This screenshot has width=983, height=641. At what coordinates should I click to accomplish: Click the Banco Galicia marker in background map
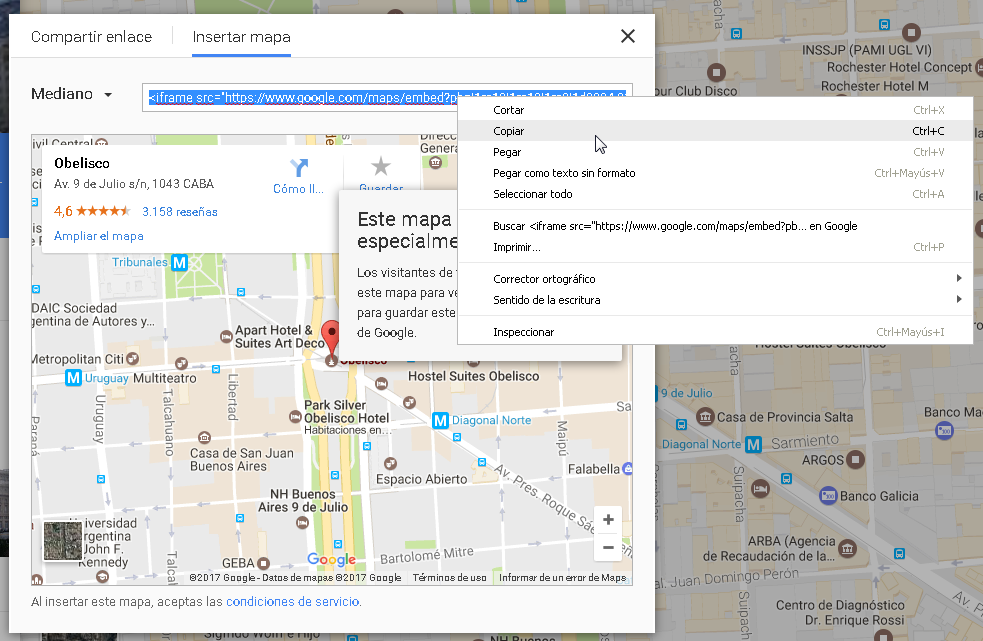coord(828,495)
